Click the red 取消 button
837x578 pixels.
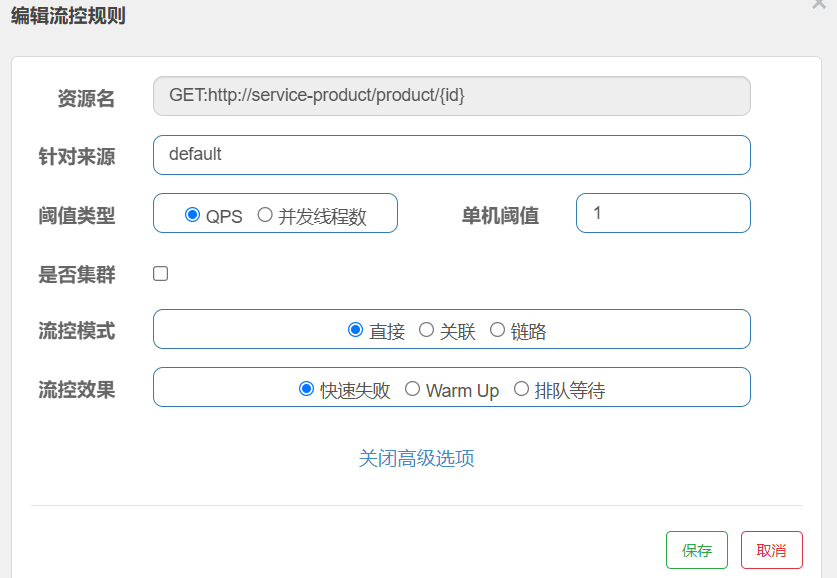coord(771,550)
